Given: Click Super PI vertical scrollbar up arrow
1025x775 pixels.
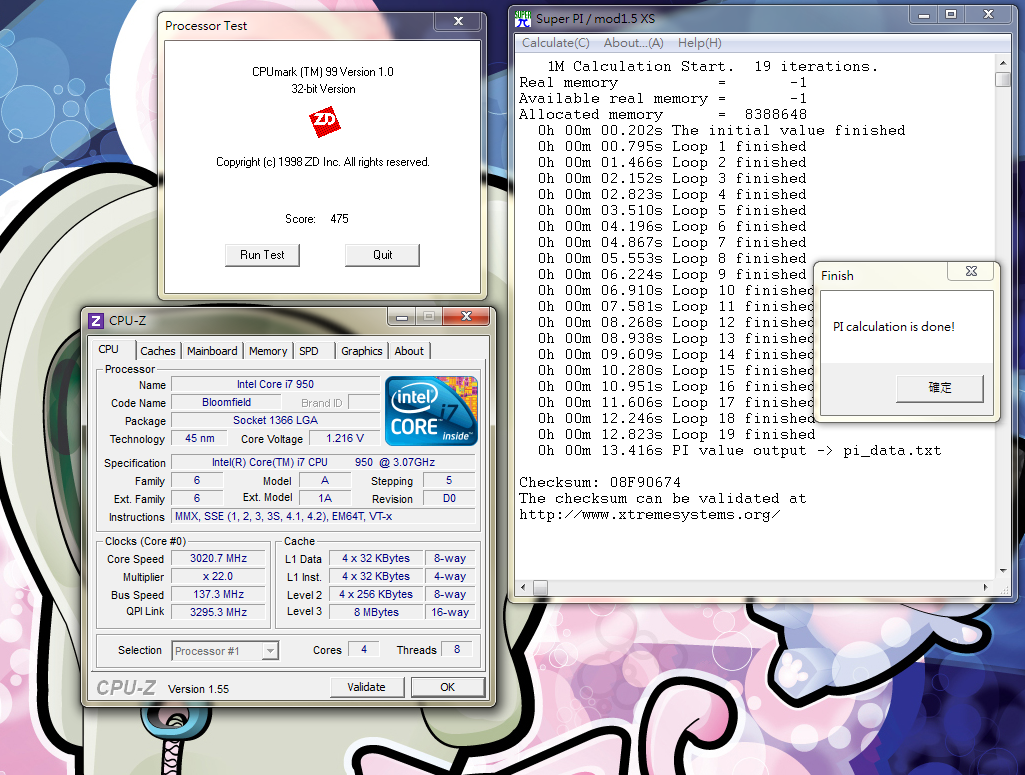Looking at the screenshot, I should pos(1003,63).
